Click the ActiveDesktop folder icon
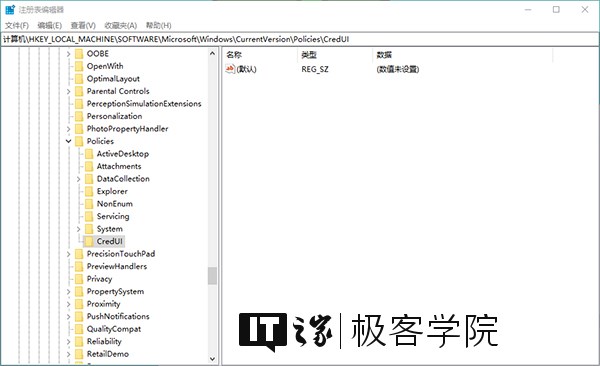600x366 pixels. click(89, 154)
